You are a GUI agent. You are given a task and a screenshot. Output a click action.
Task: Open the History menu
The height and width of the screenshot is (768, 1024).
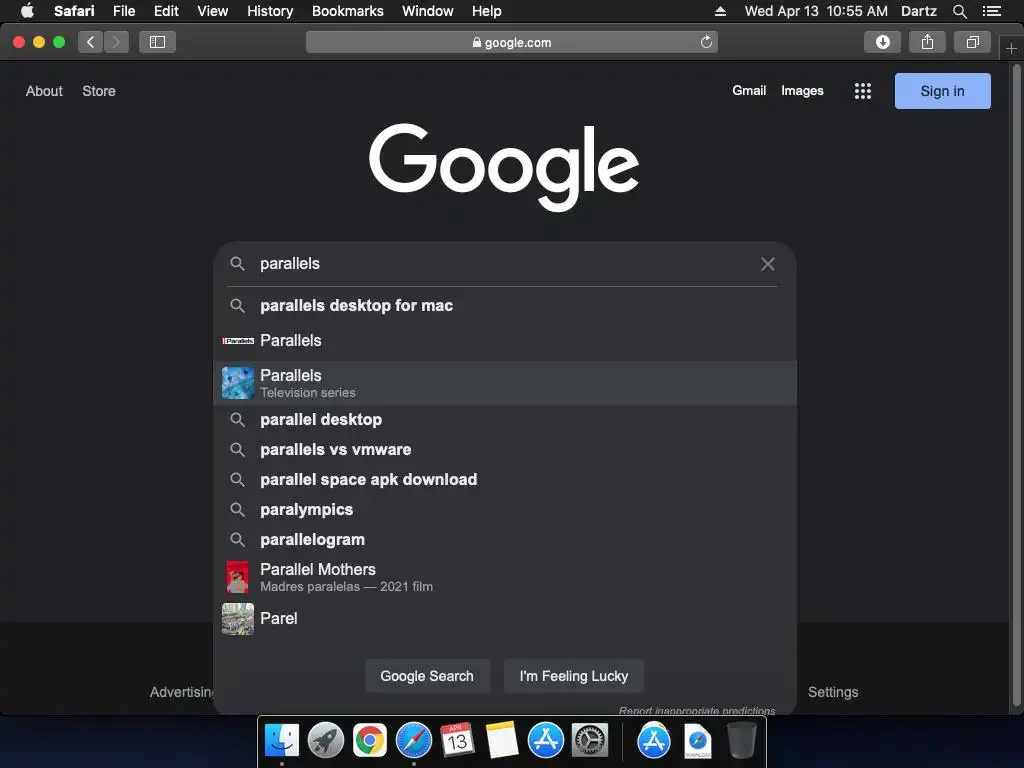click(270, 11)
